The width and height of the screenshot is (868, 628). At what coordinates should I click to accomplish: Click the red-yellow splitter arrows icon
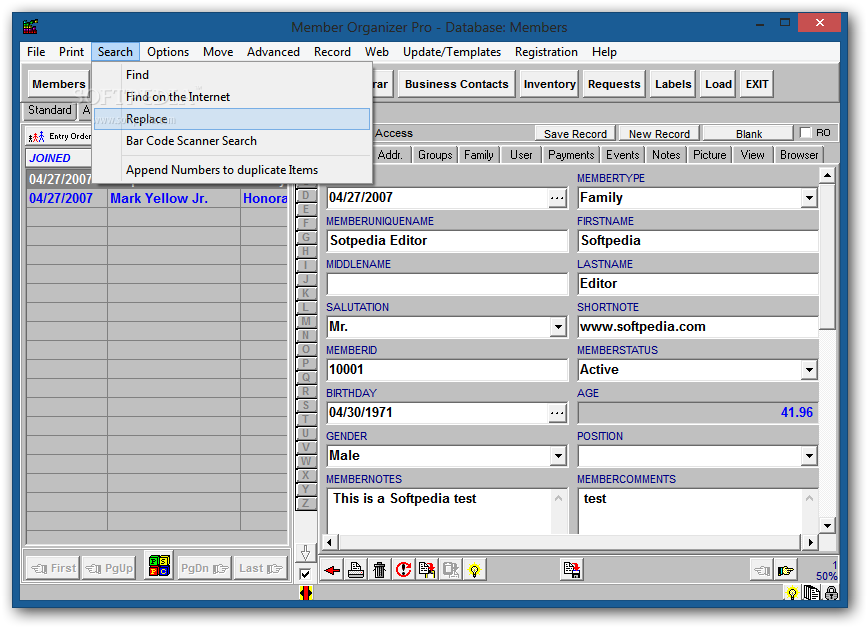[x=306, y=593]
